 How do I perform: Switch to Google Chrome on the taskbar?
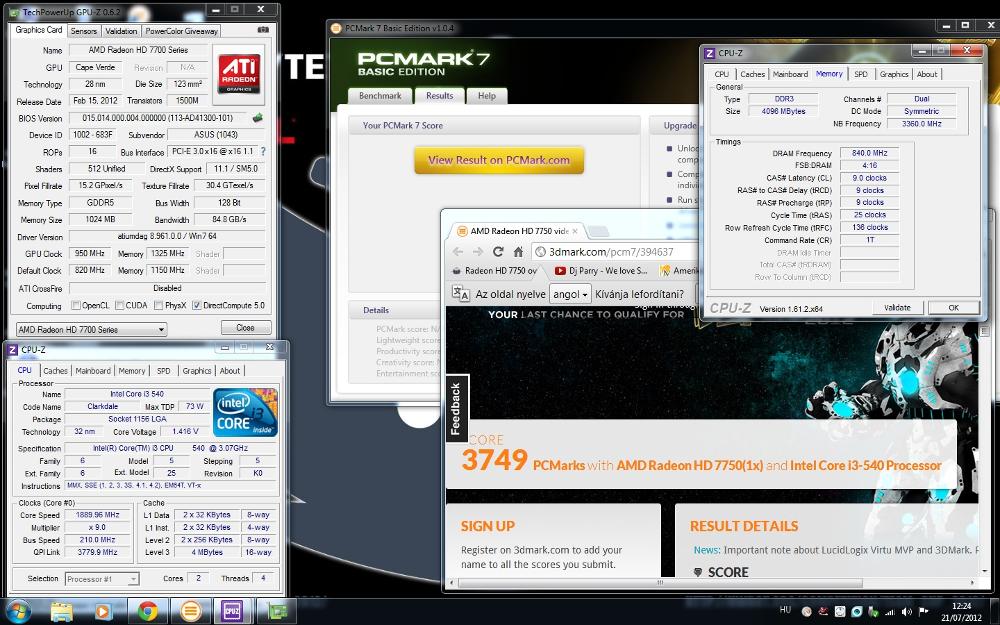(147, 612)
